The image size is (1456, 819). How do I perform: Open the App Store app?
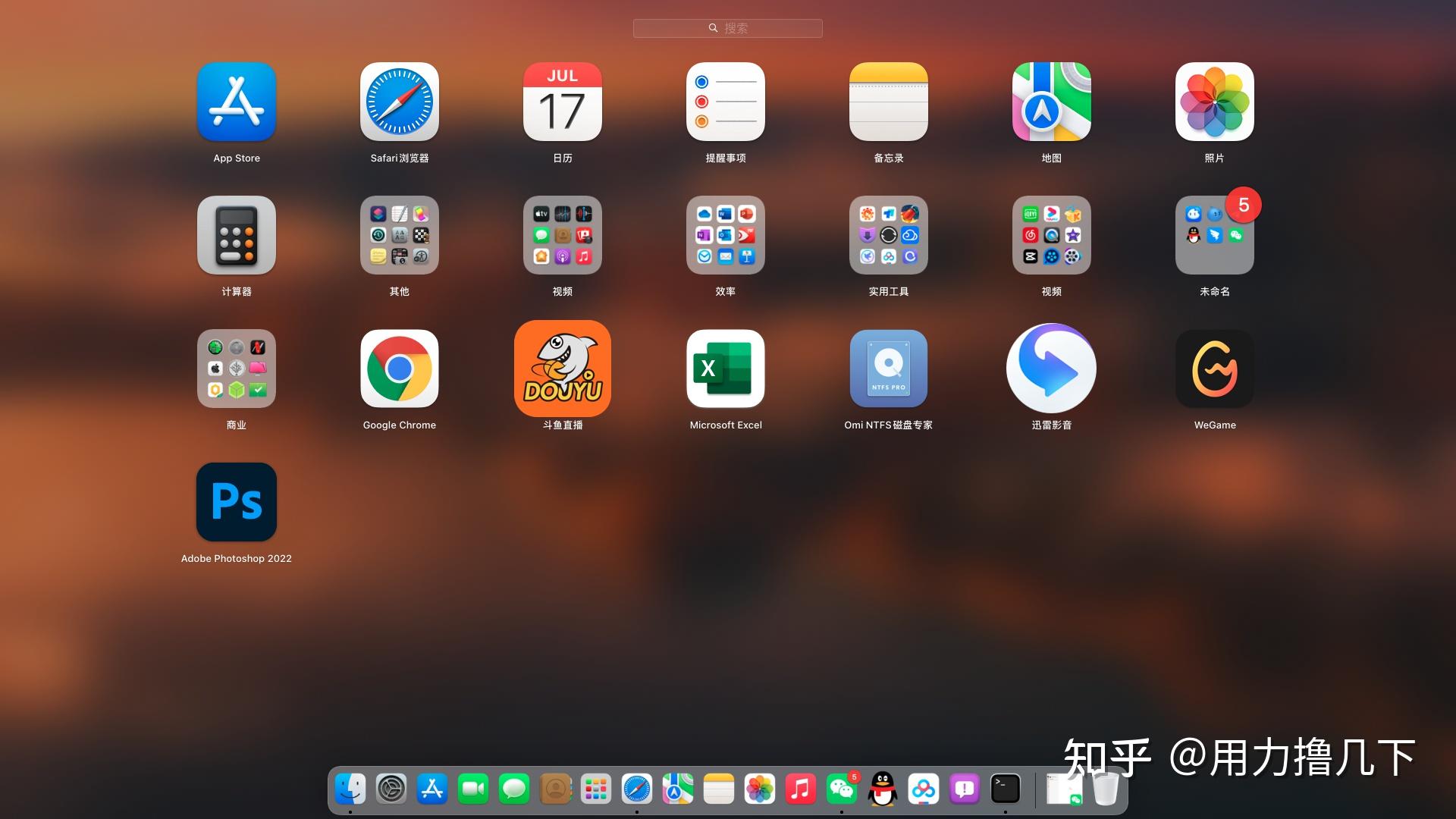point(236,102)
